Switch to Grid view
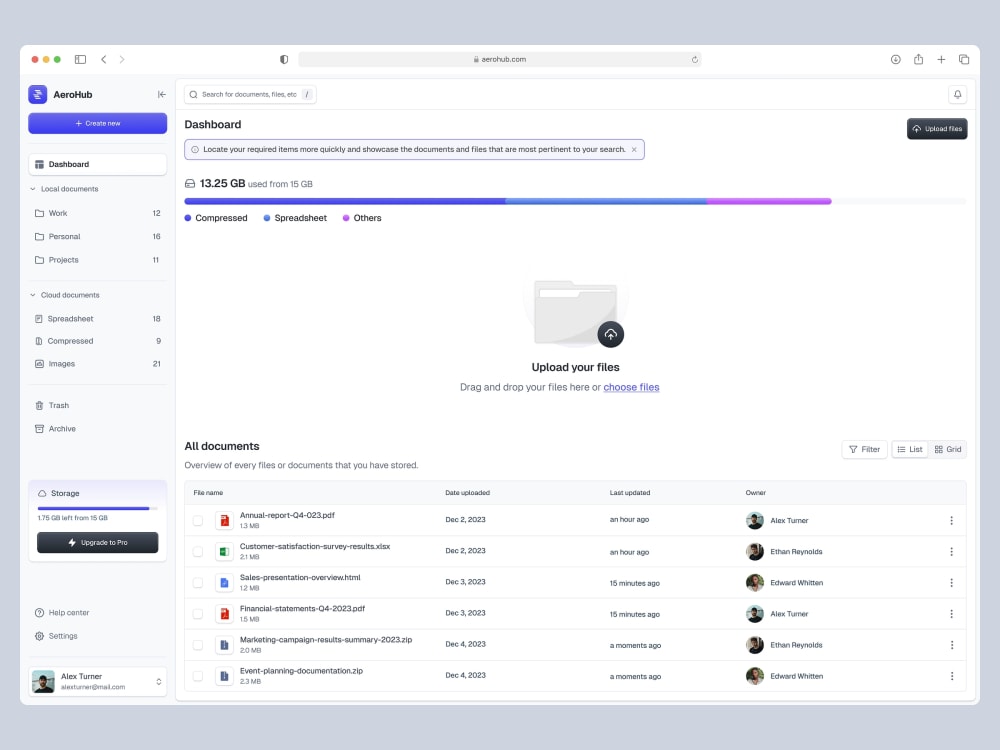Viewport: 1000px width, 750px height. tap(947, 449)
